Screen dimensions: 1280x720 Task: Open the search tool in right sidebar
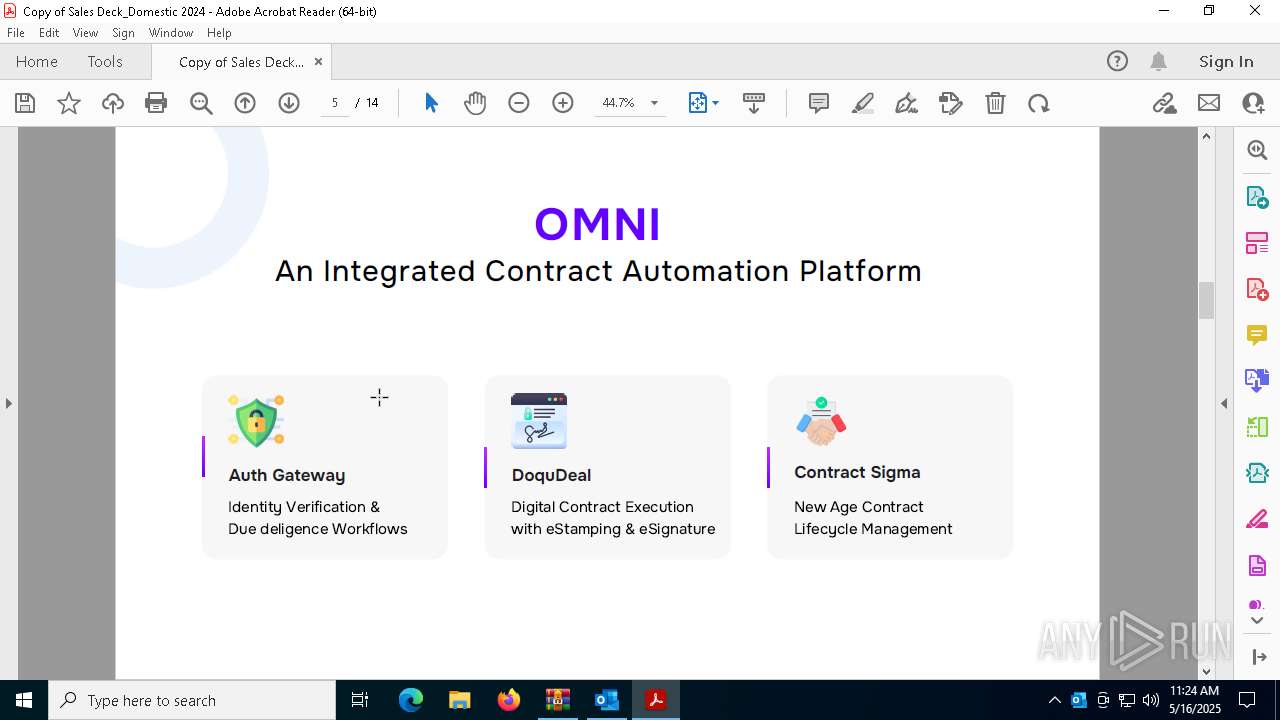click(x=1257, y=150)
